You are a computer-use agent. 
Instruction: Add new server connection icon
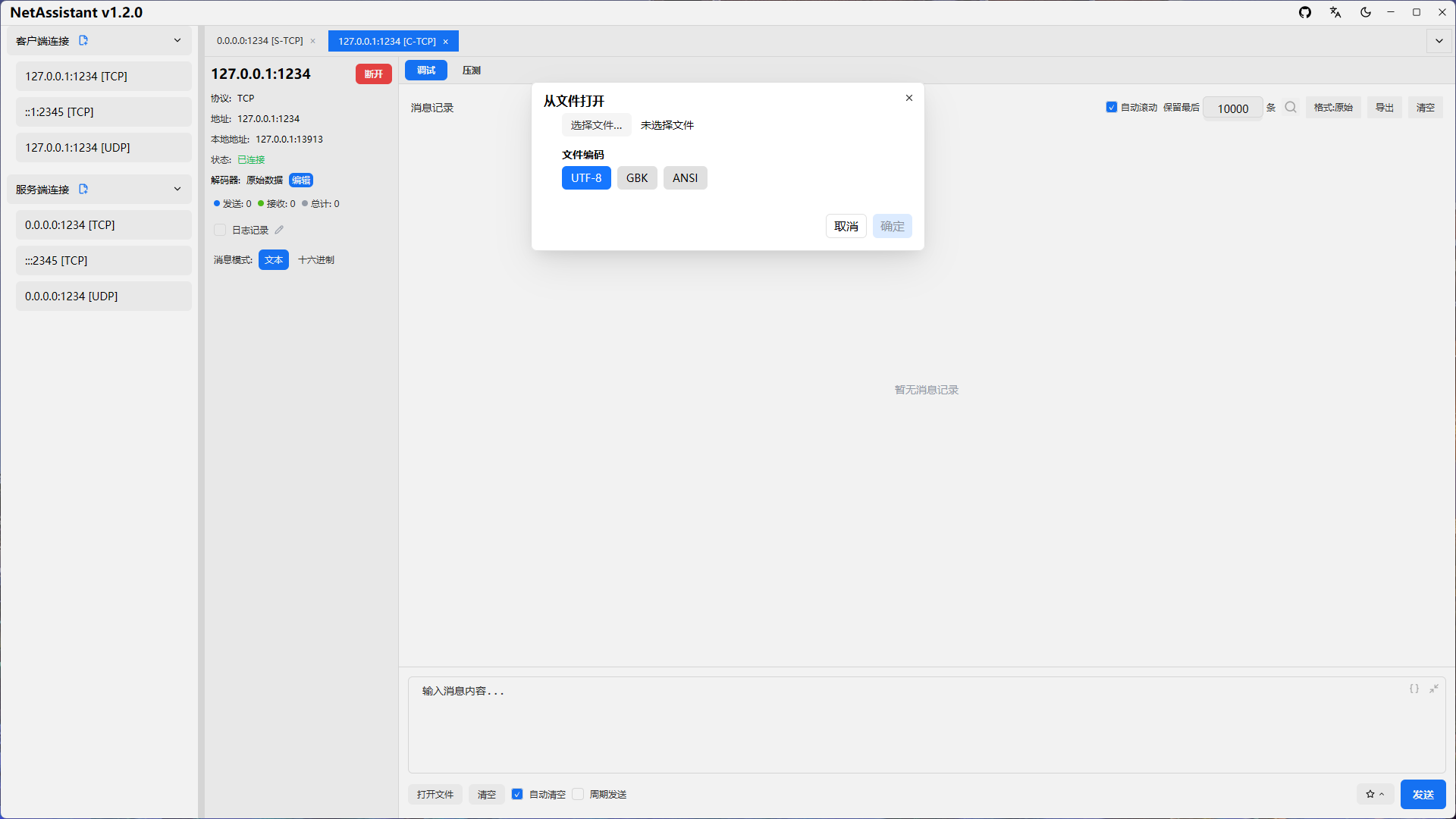[83, 189]
